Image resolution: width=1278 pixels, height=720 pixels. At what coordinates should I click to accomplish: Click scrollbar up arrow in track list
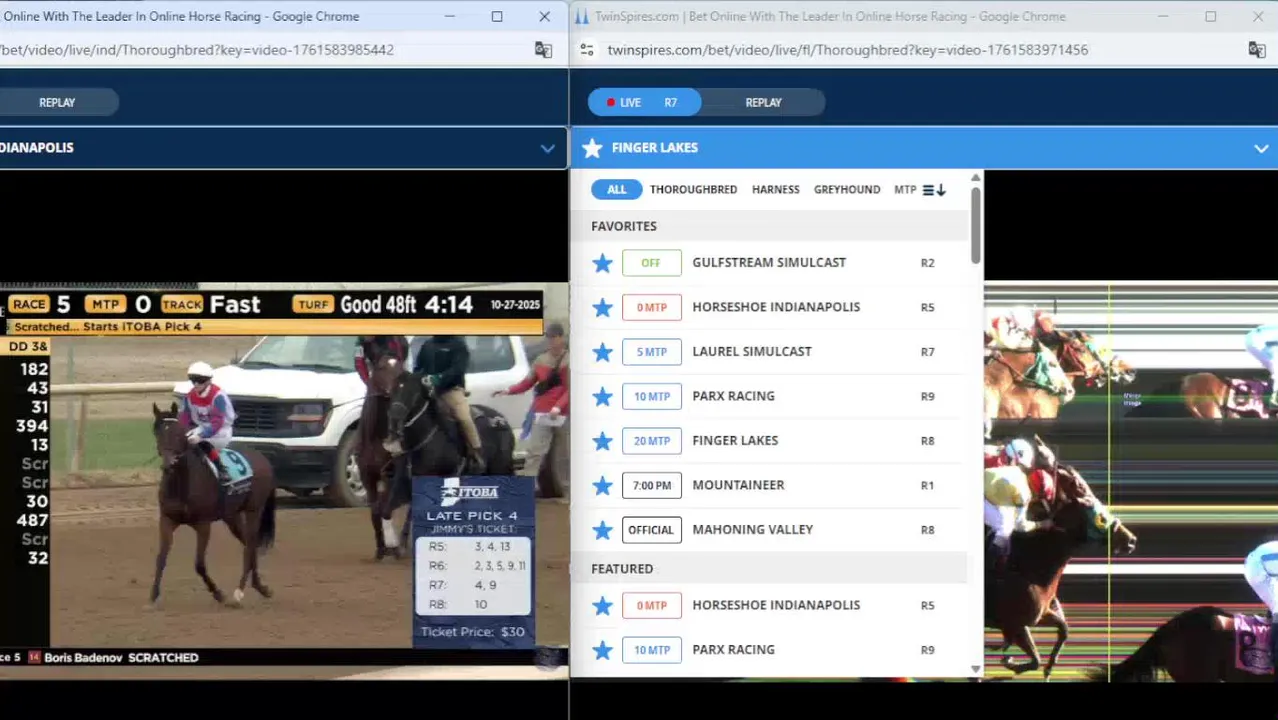click(975, 178)
